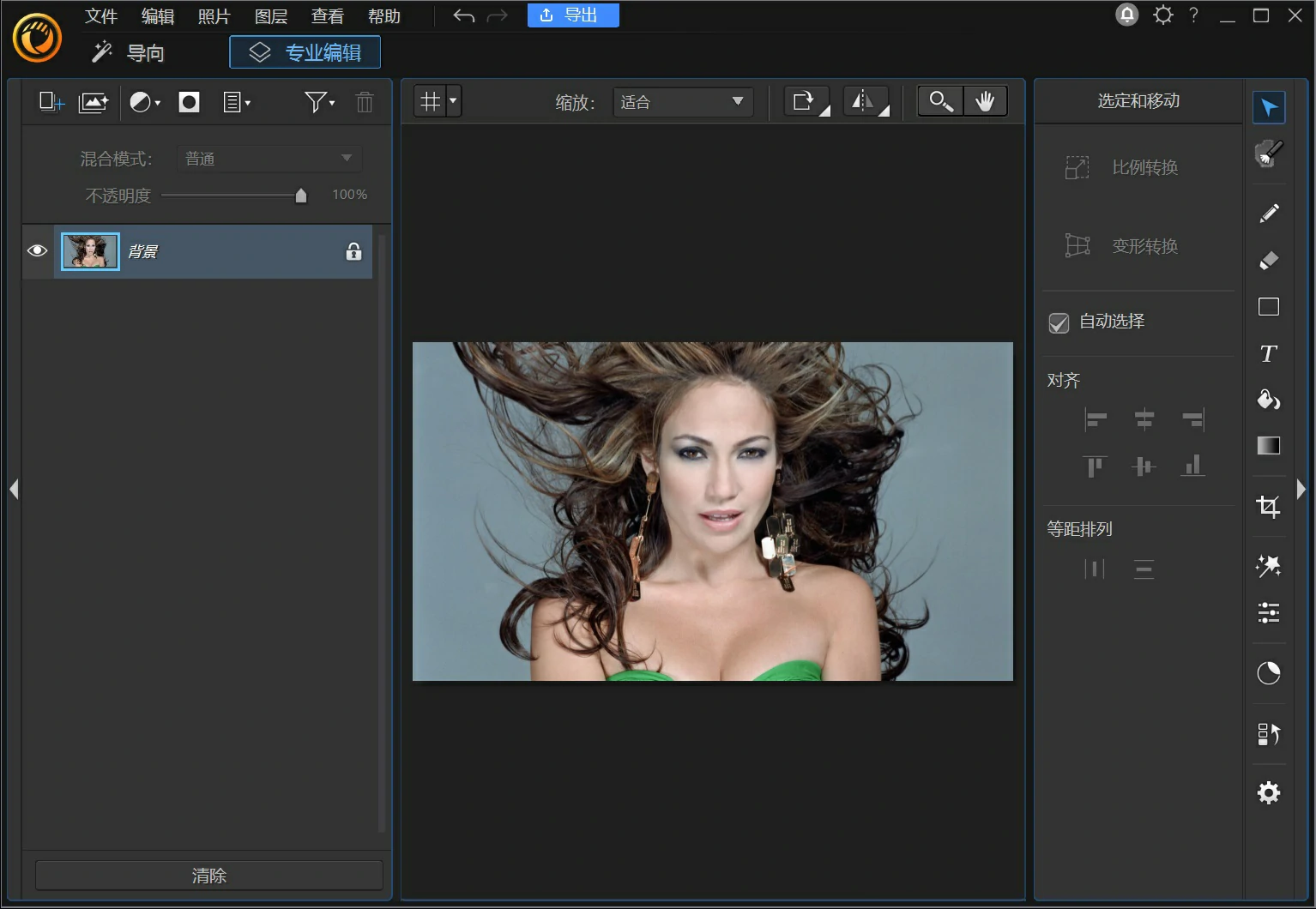Viewport: 1316px width, 909px height.
Task: Hide the 背景 layer with eye icon
Action: point(37,251)
